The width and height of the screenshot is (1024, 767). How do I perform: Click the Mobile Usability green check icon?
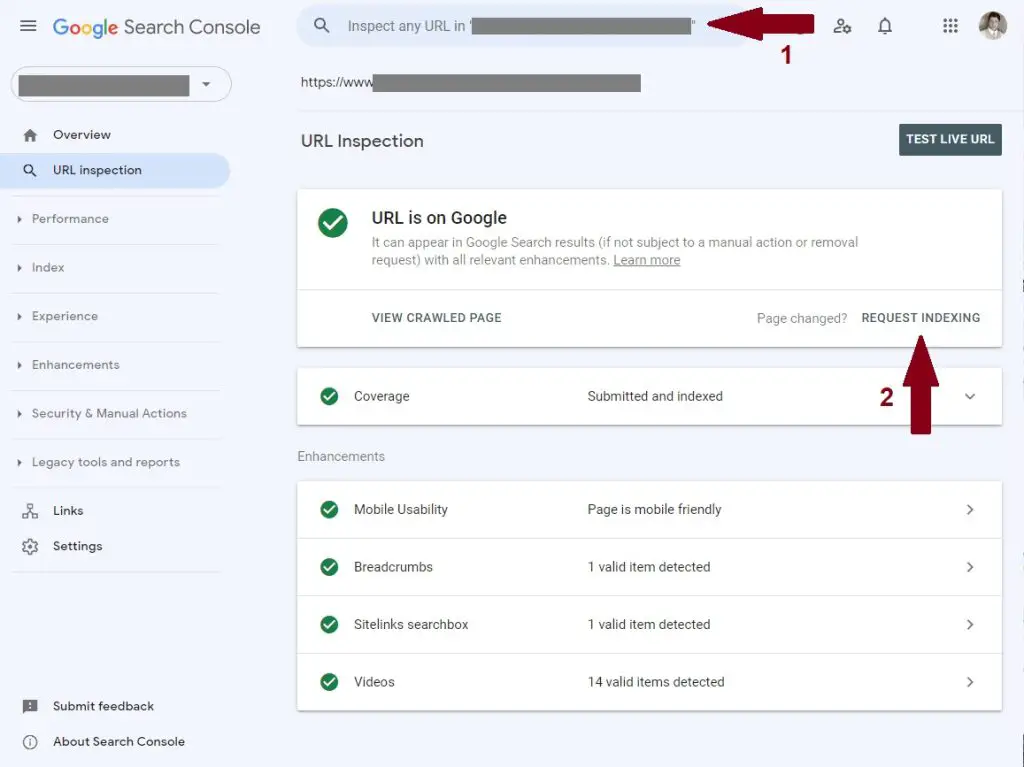[x=329, y=510]
